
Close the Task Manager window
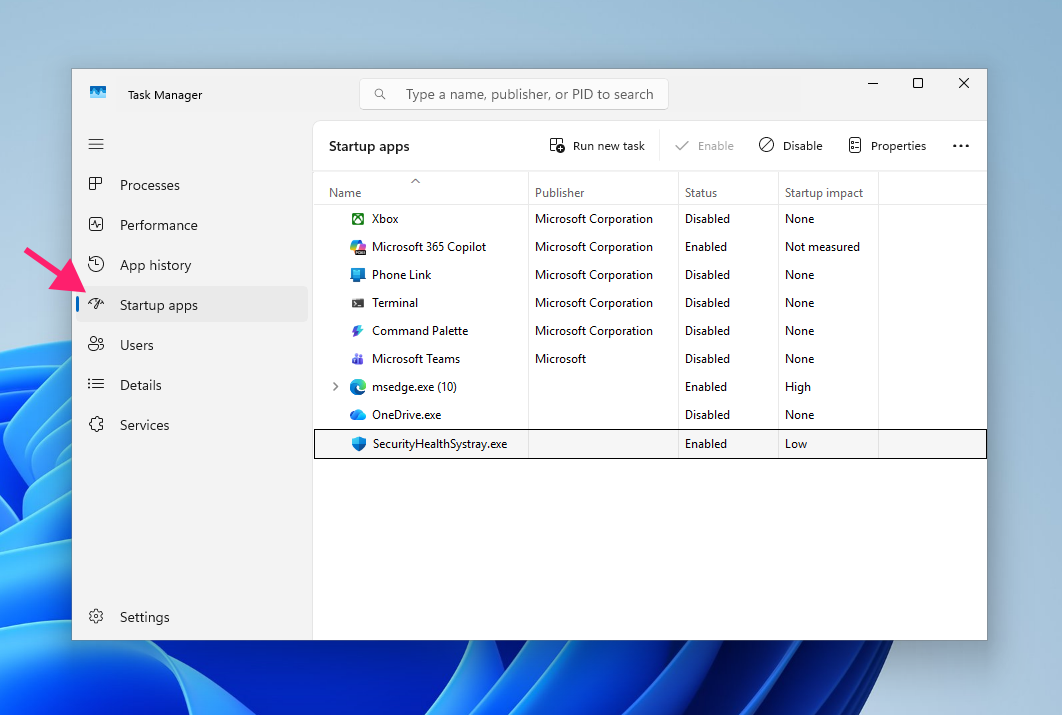pos(964,83)
